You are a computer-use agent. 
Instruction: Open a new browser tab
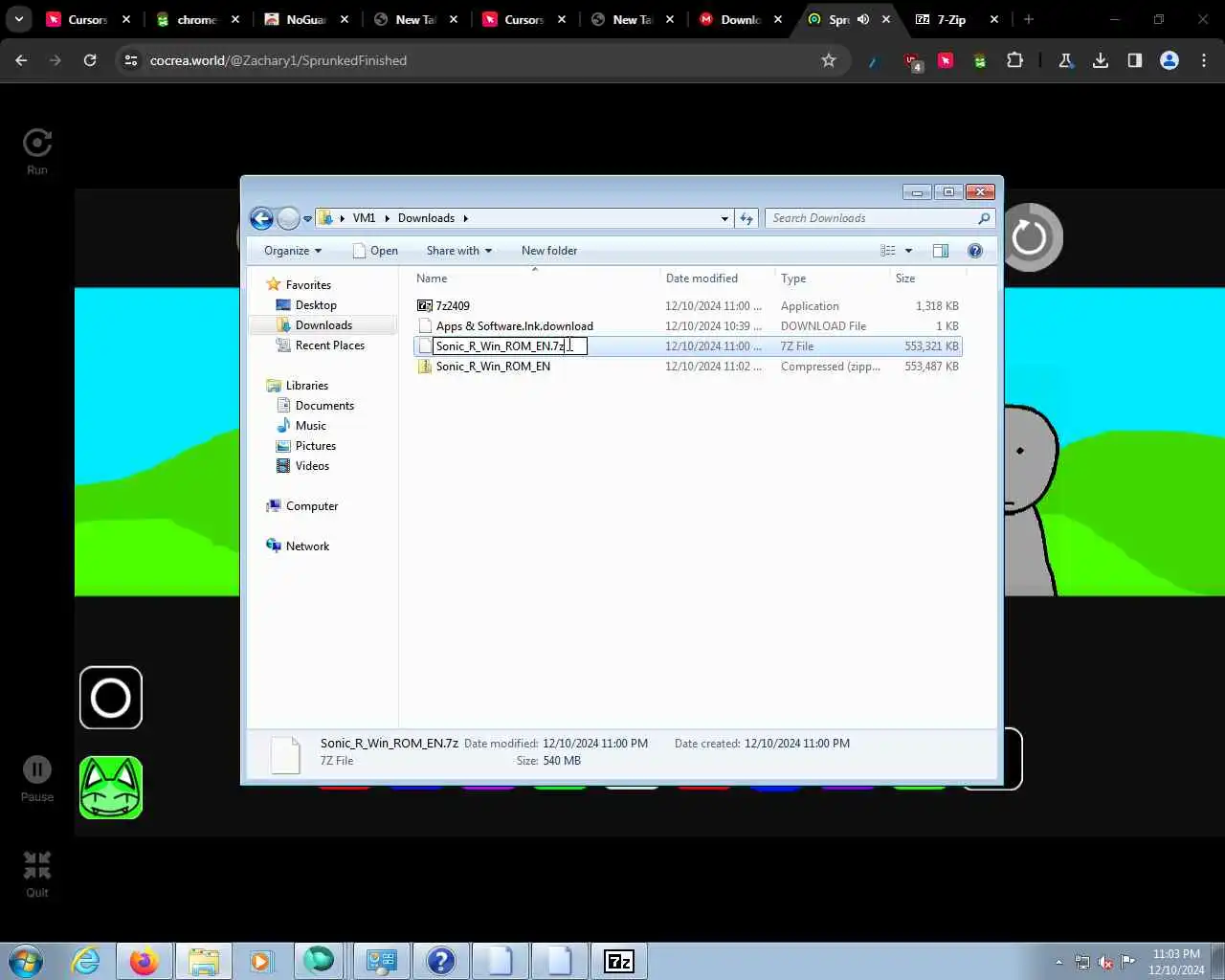(x=1029, y=19)
